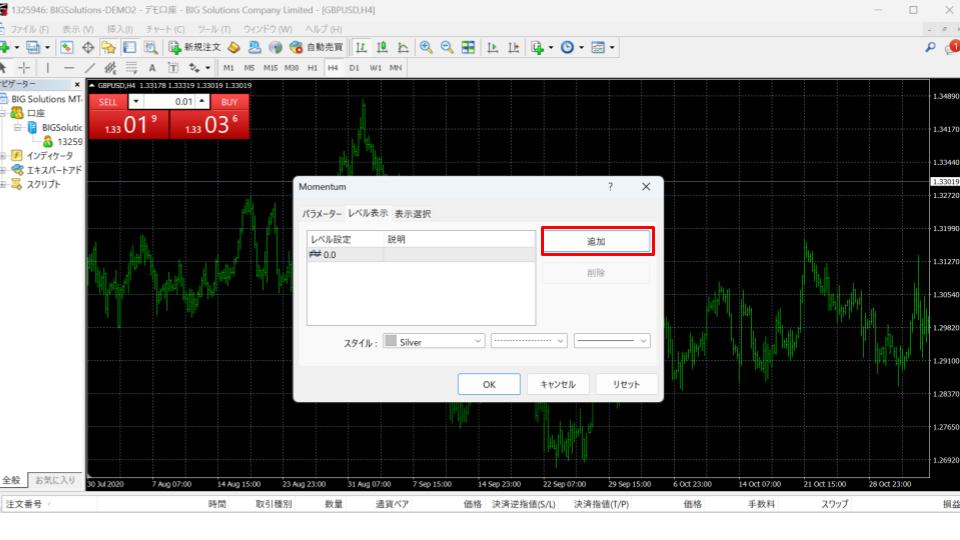Open the chart templates icon
Image resolution: width=960 pixels, height=540 pixels.
point(598,47)
